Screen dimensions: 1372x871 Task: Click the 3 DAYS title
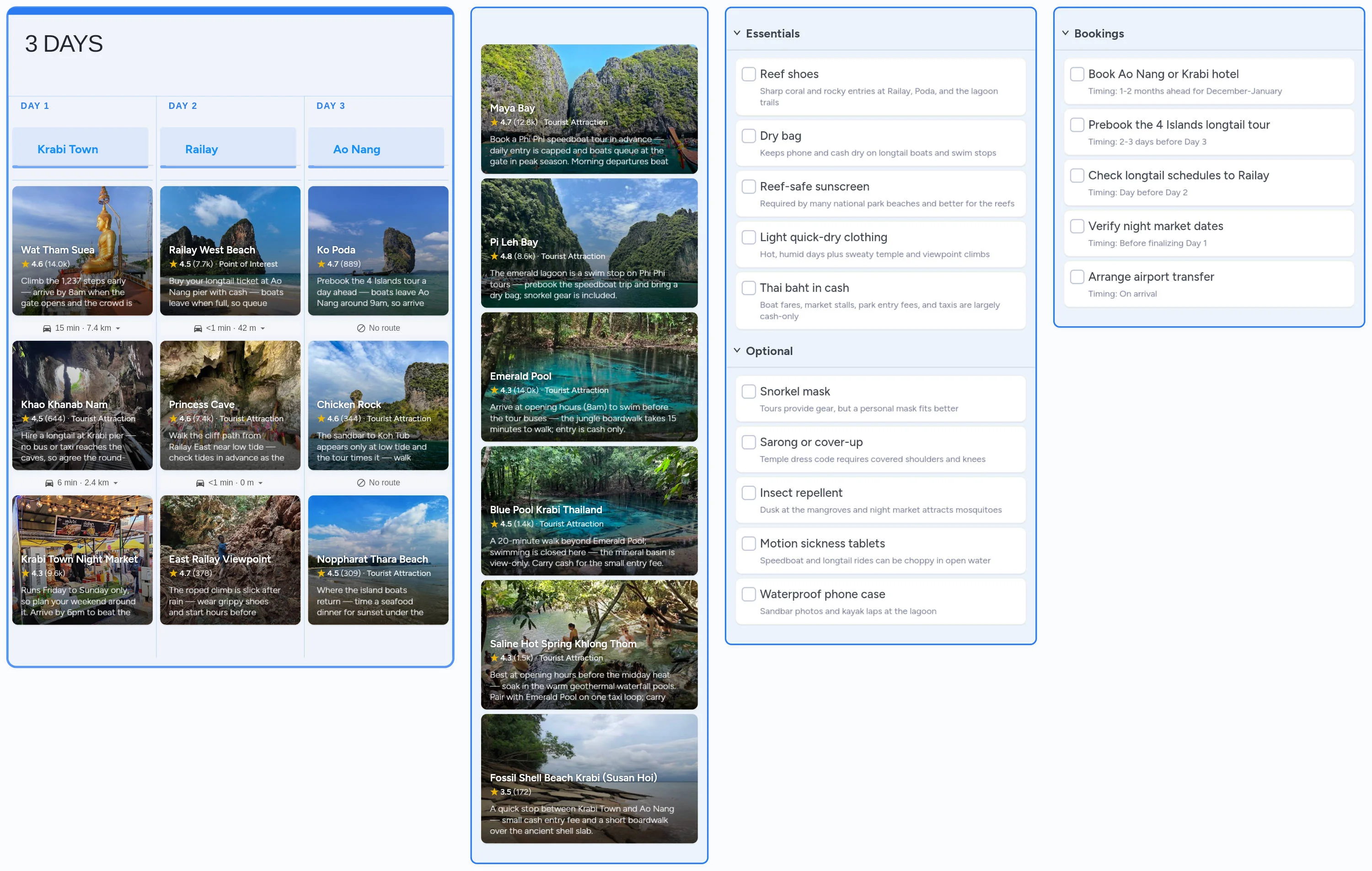[x=64, y=44]
